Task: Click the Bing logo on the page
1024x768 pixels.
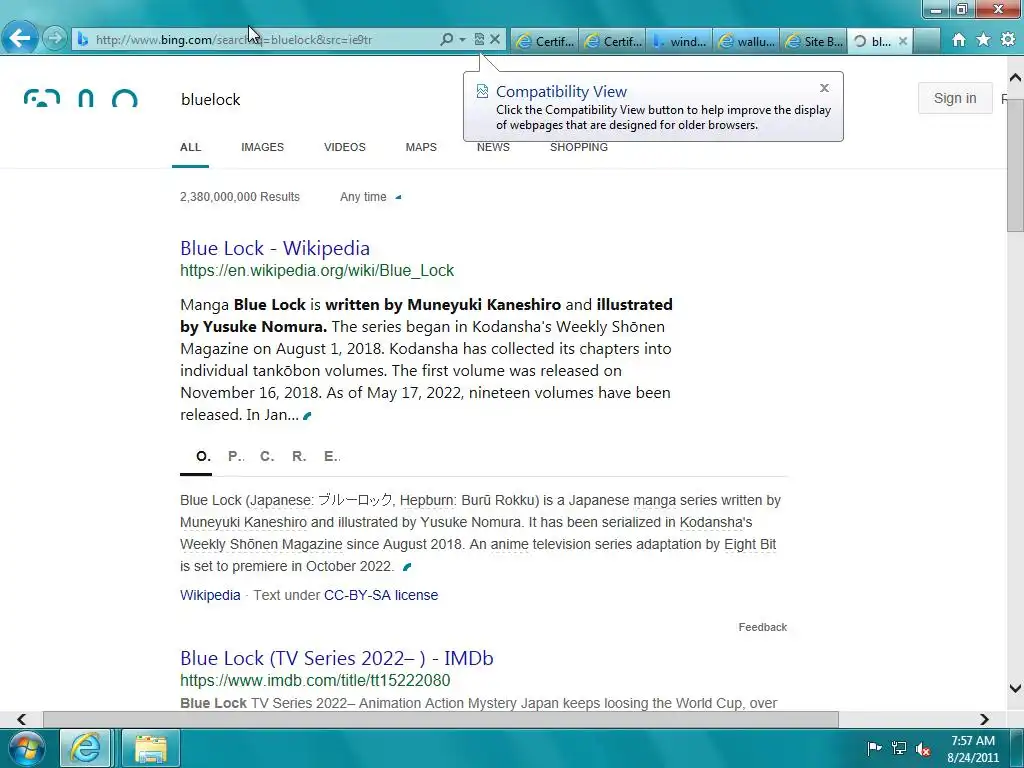Action: click(x=80, y=99)
